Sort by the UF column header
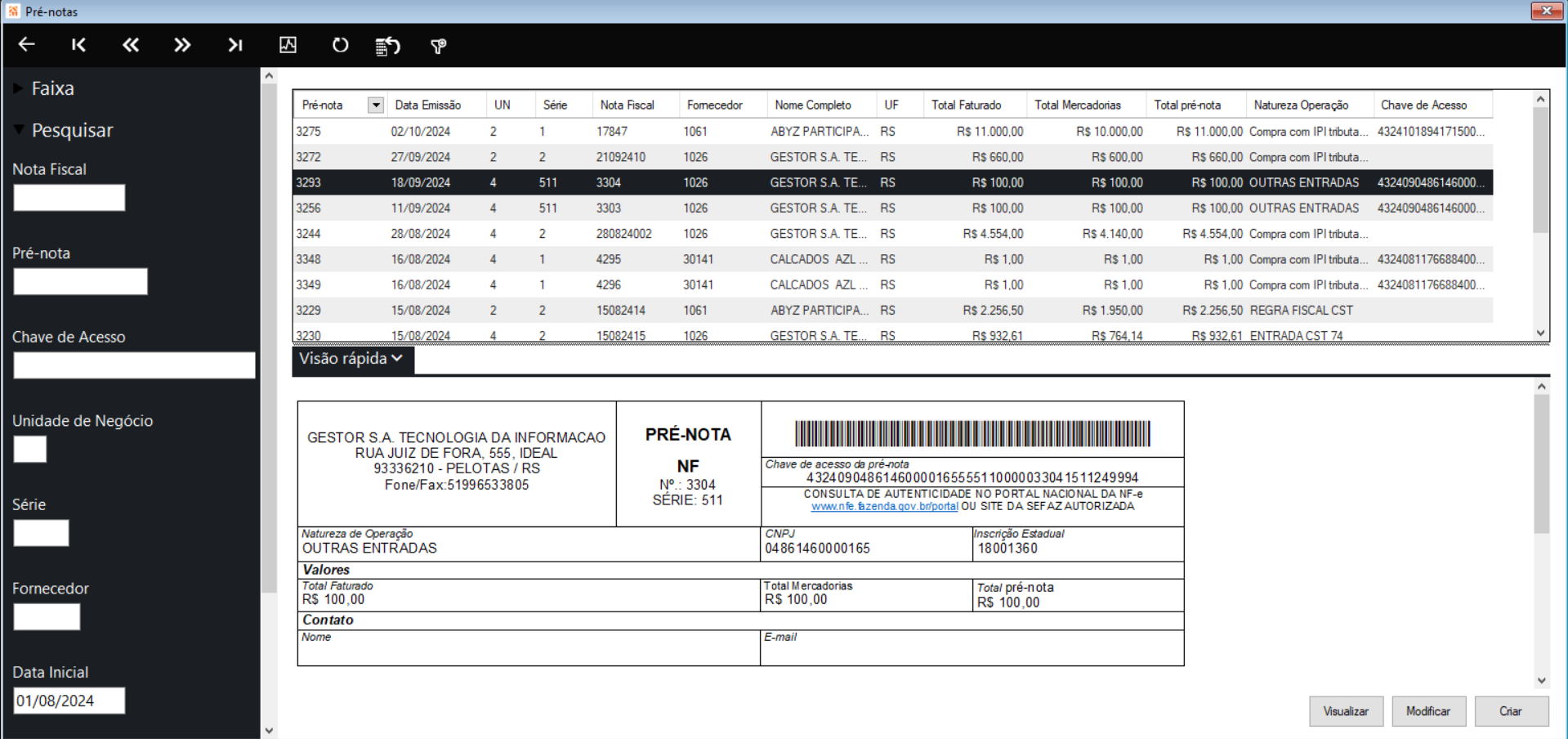The image size is (1568, 739). pos(900,105)
